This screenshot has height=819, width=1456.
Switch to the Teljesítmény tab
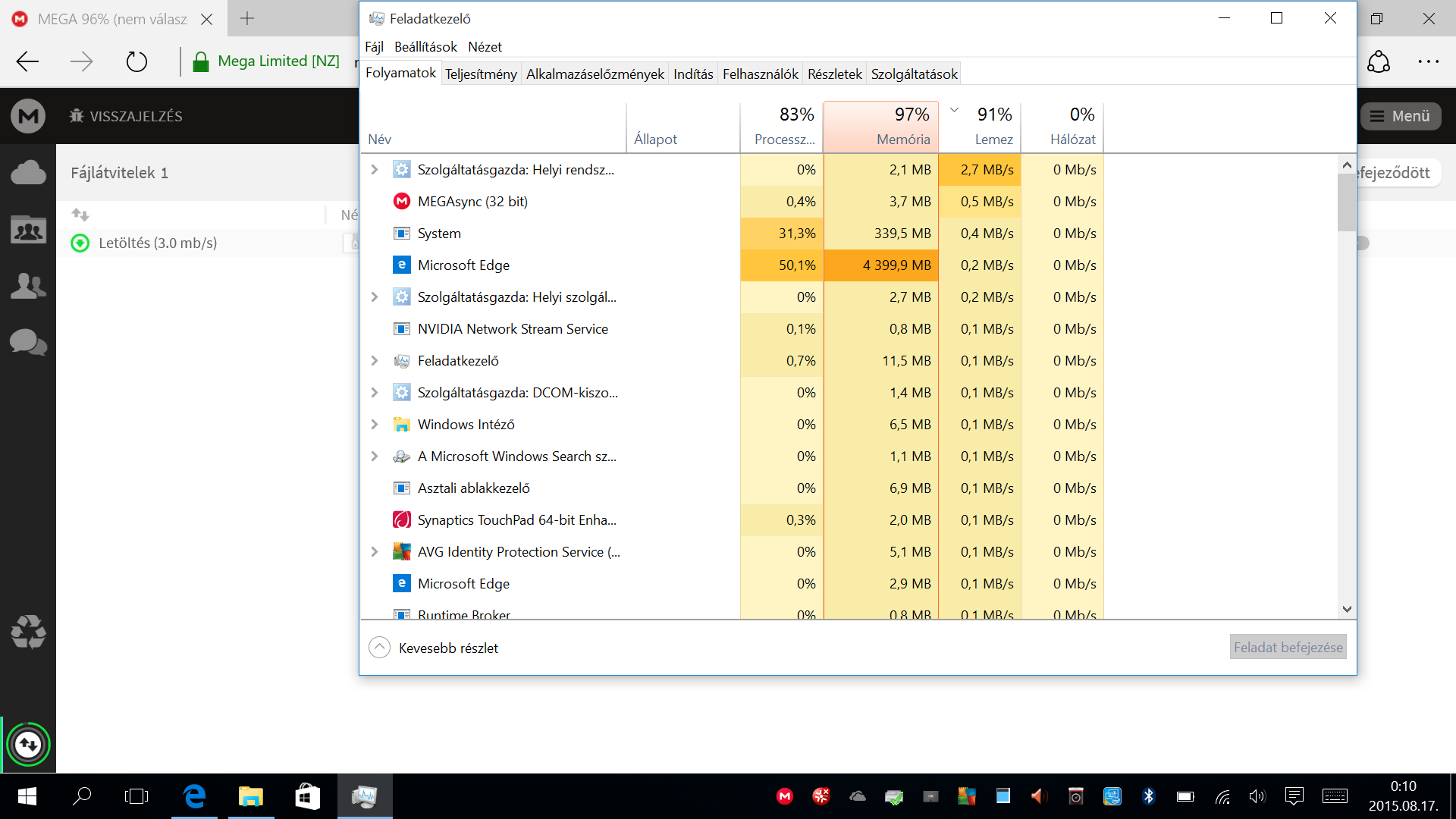(481, 74)
